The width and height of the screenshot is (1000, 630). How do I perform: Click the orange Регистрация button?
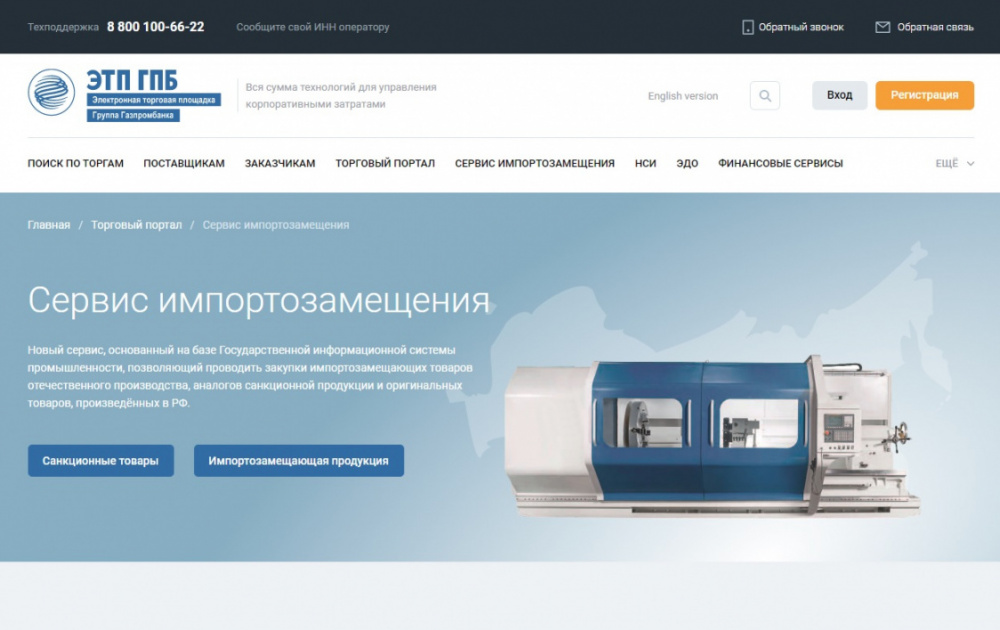(924, 95)
